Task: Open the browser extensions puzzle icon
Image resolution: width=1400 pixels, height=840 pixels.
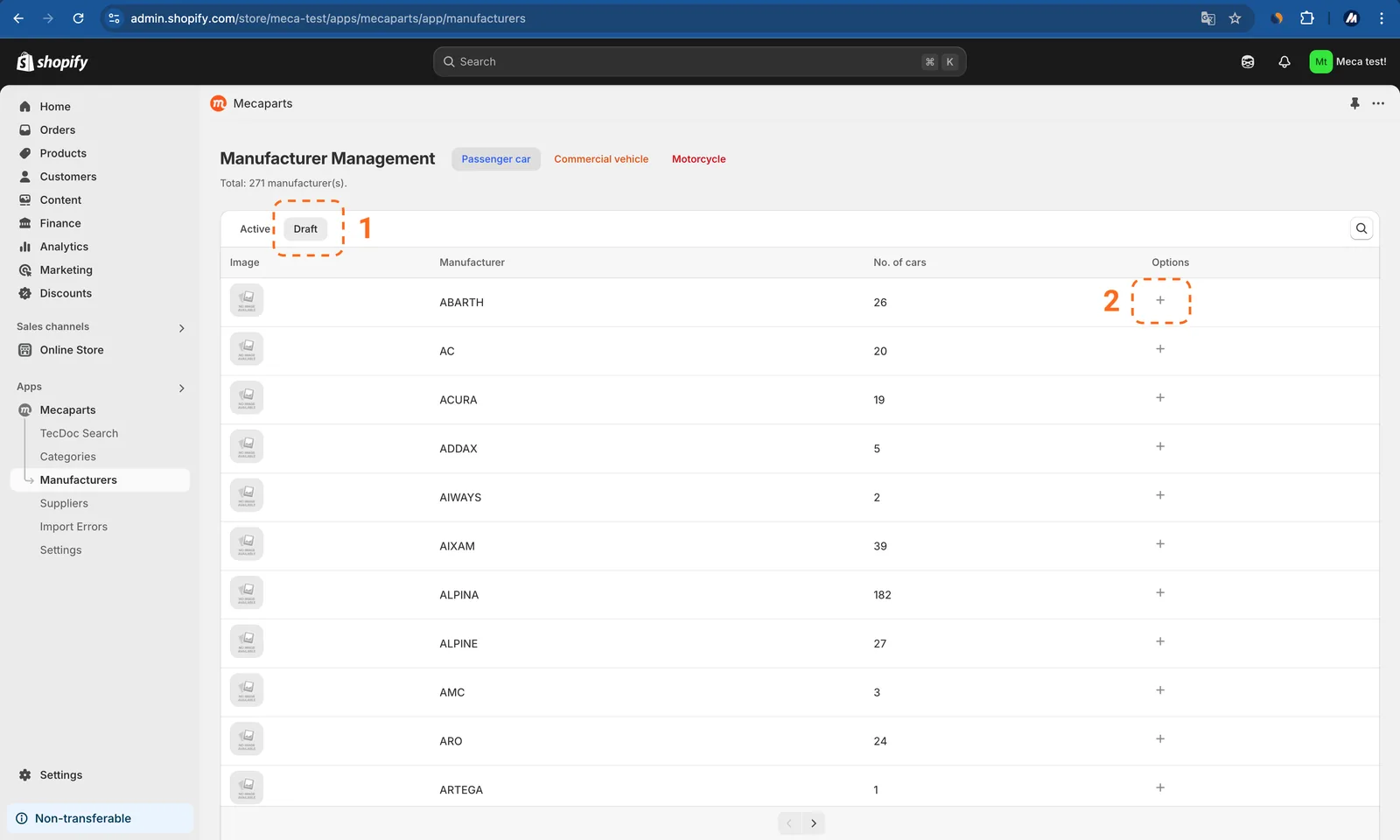Action: pos(1307,18)
